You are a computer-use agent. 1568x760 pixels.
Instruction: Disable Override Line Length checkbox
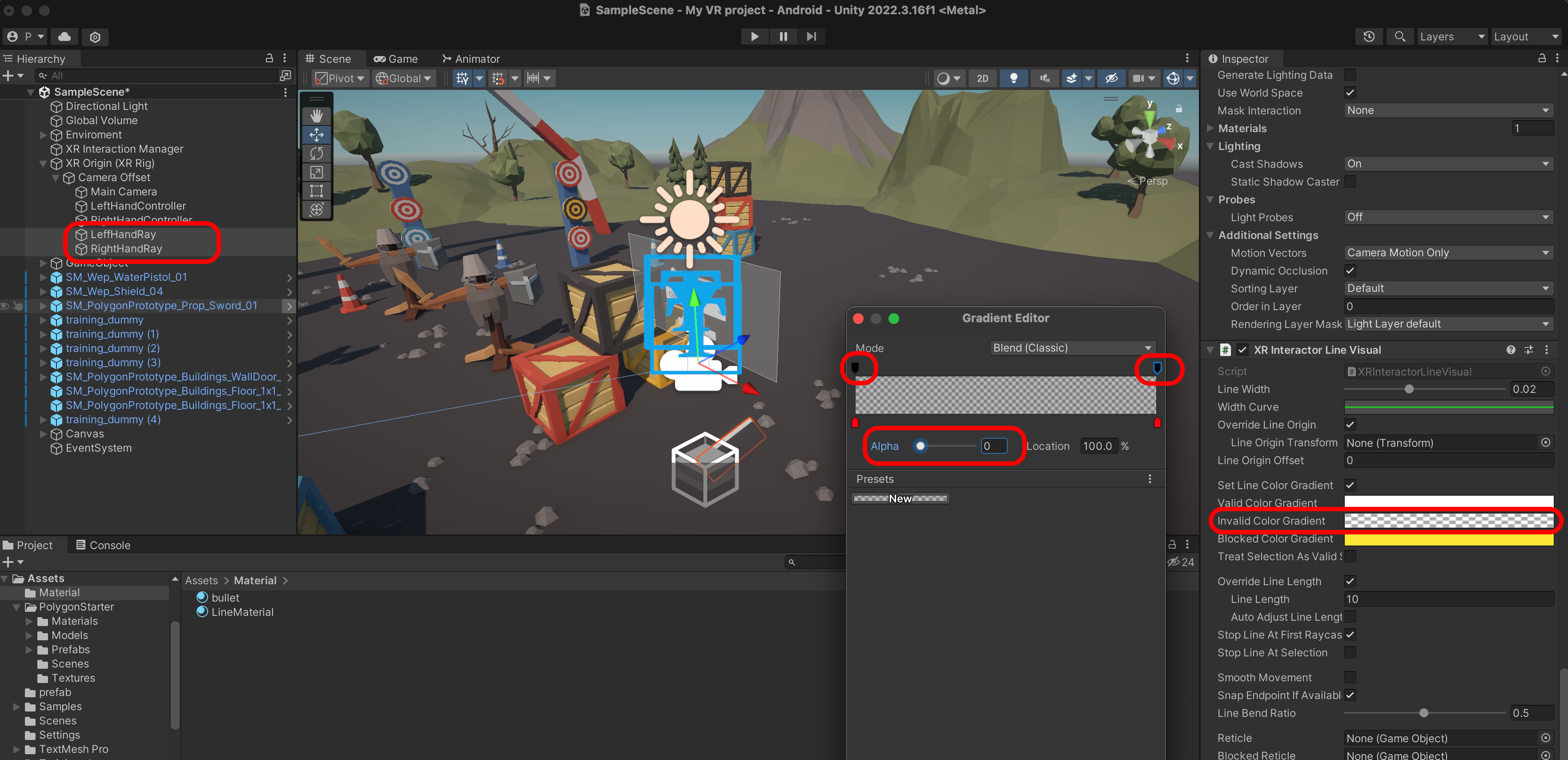coord(1350,581)
